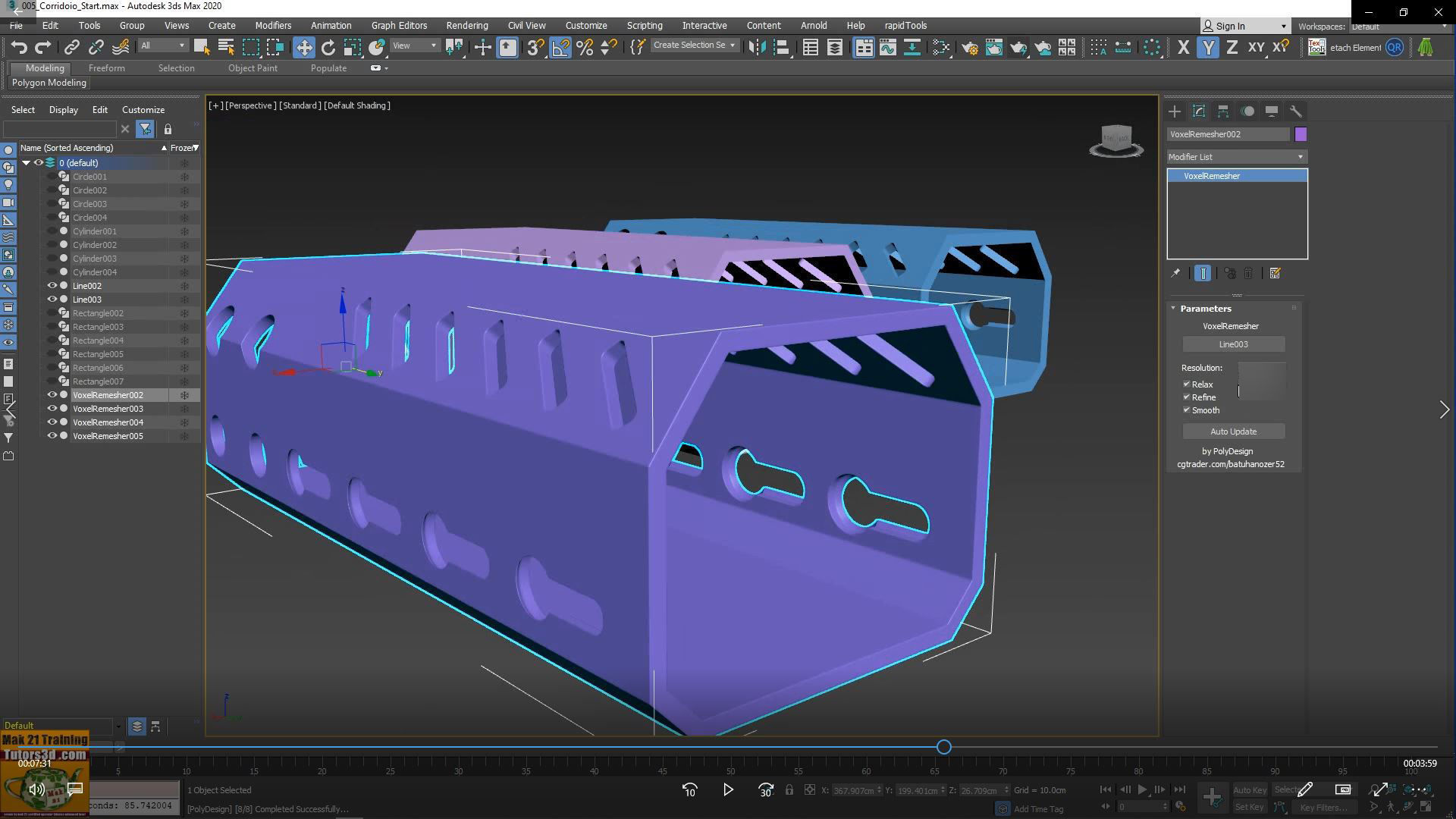1456x819 pixels.
Task: Hide VoxelRemesher005 via eye icon
Action: pos(52,436)
